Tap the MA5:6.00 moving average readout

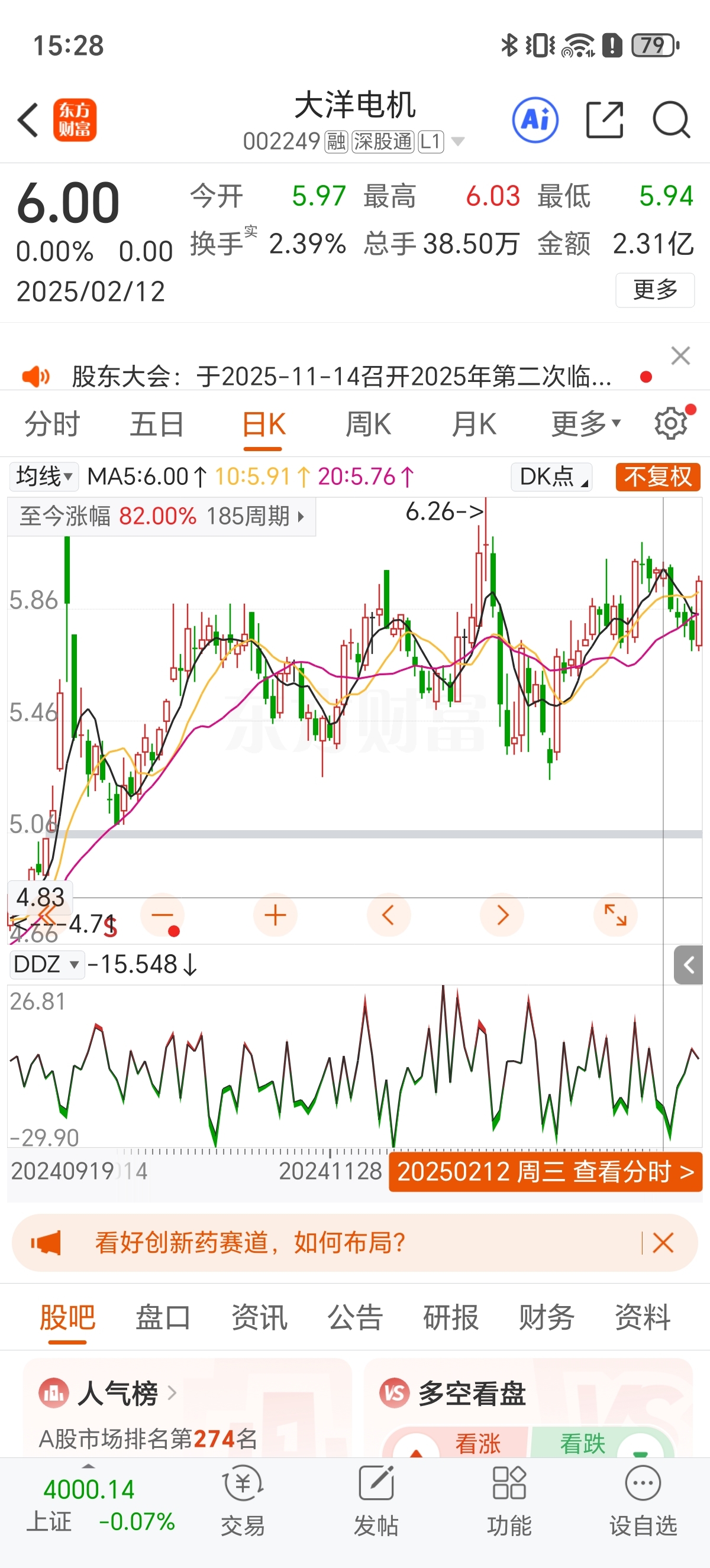pos(147,476)
